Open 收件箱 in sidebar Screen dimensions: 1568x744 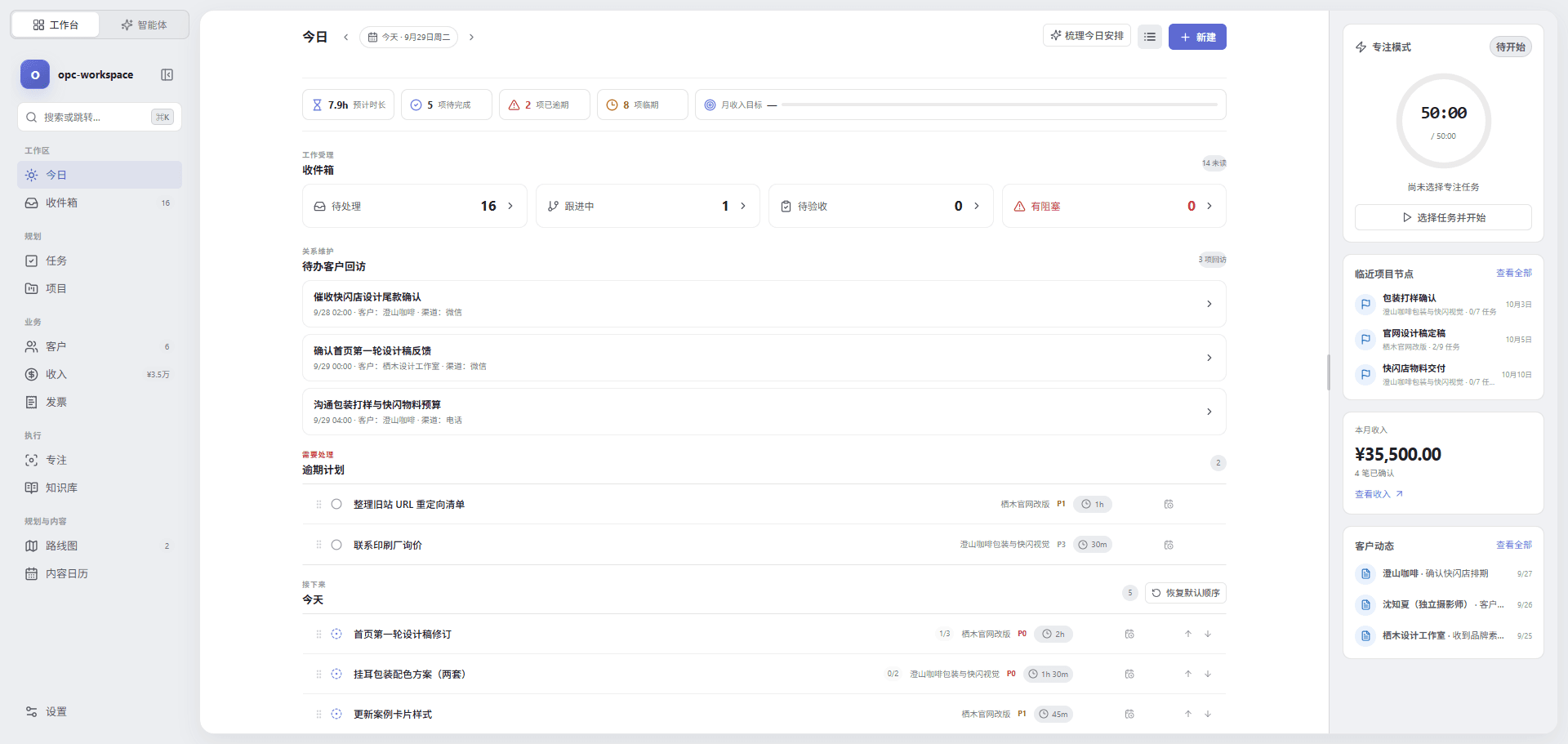(99, 203)
